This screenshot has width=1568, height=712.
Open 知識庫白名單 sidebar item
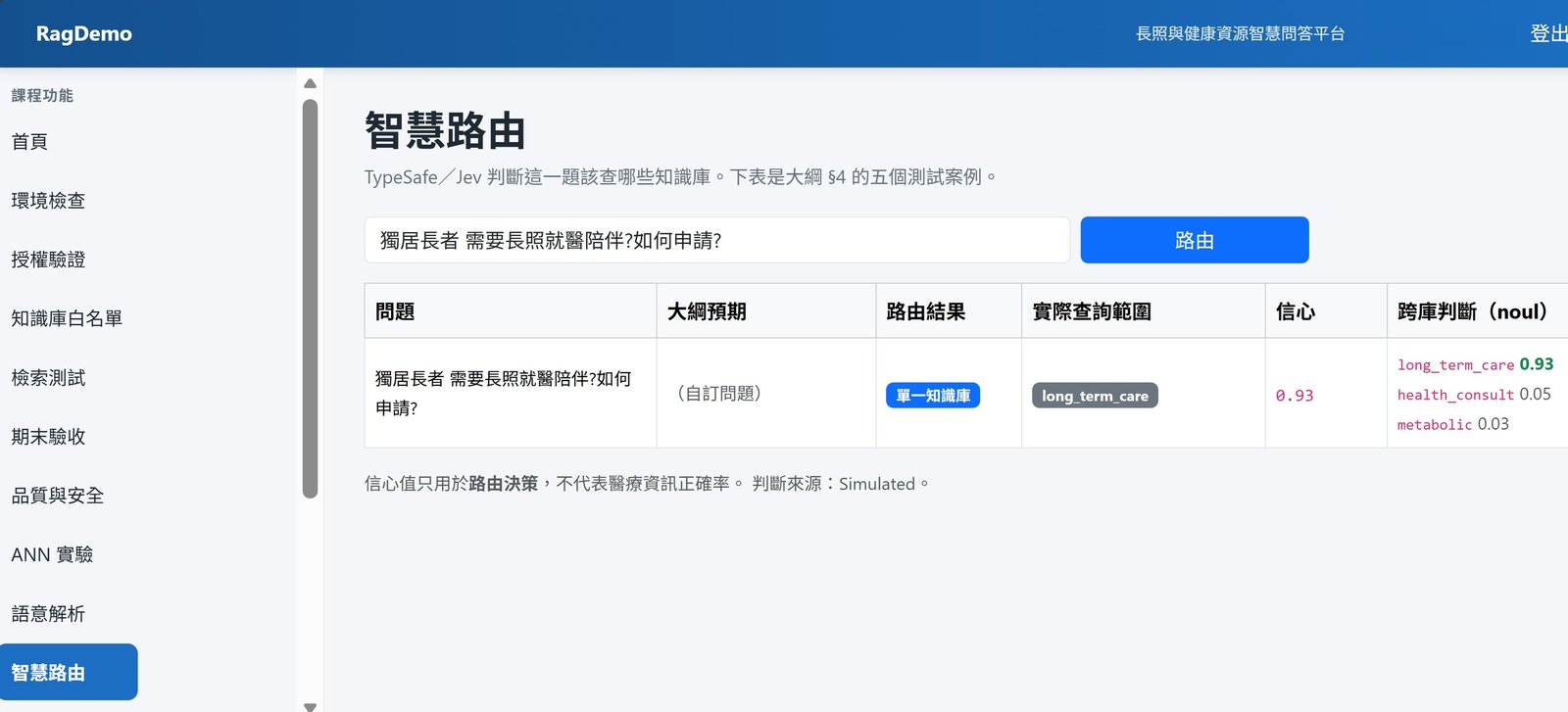pos(67,318)
